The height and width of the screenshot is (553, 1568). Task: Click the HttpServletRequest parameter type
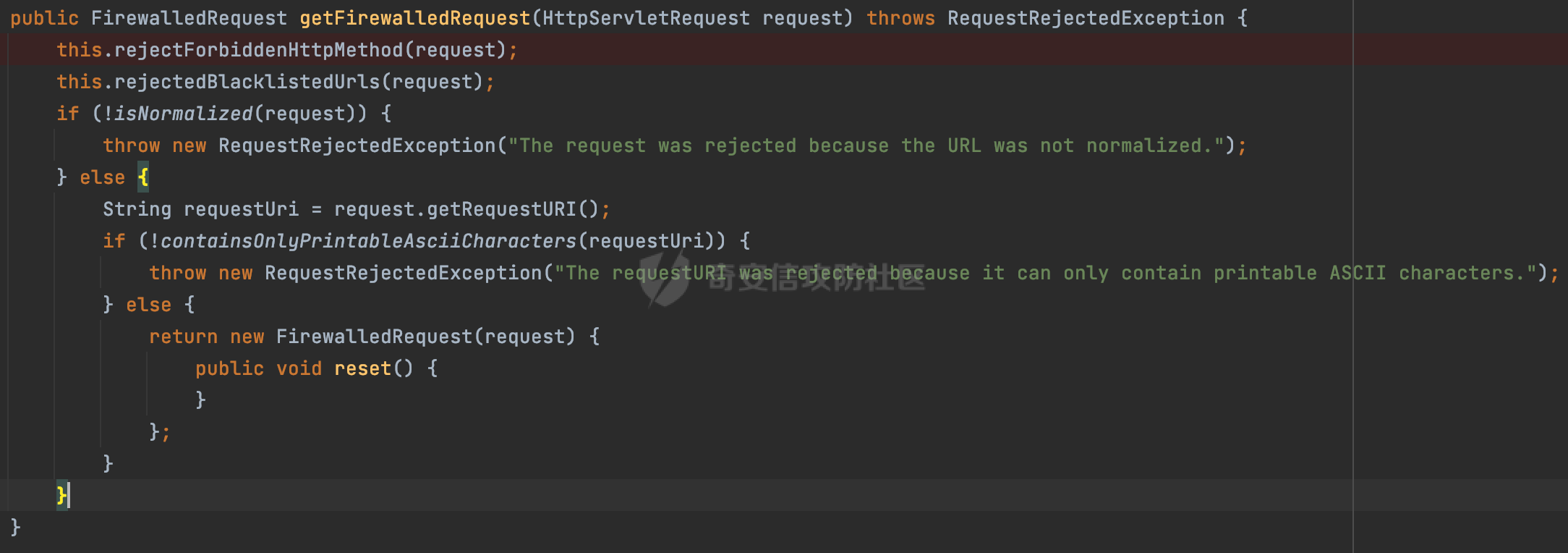(646, 18)
